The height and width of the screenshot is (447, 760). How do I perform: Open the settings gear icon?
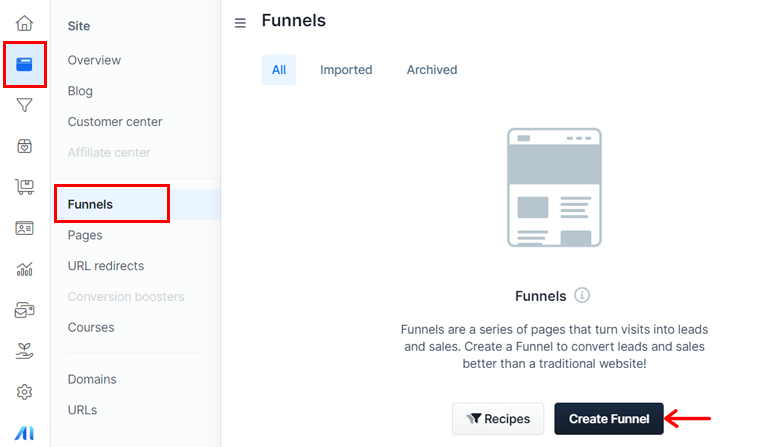pyautogui.click(x=24, y=392)
